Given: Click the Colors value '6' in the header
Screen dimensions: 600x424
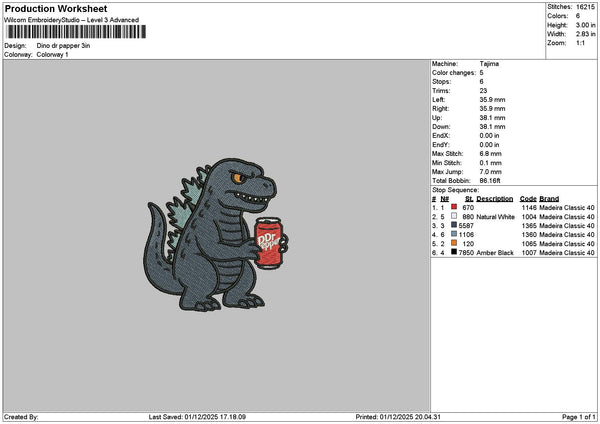Looking at the screenshot, I should click(x=578, y=16).
